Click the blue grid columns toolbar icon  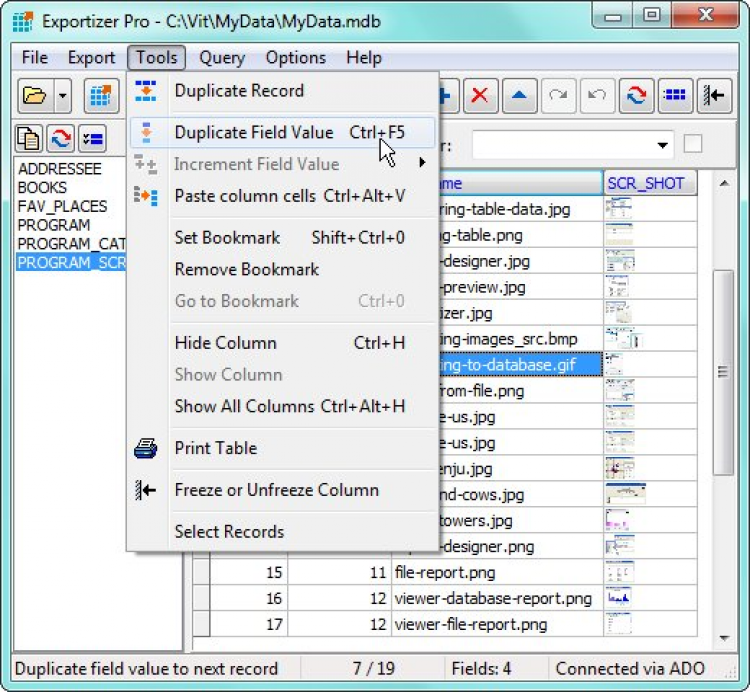[x=675, y=96]
